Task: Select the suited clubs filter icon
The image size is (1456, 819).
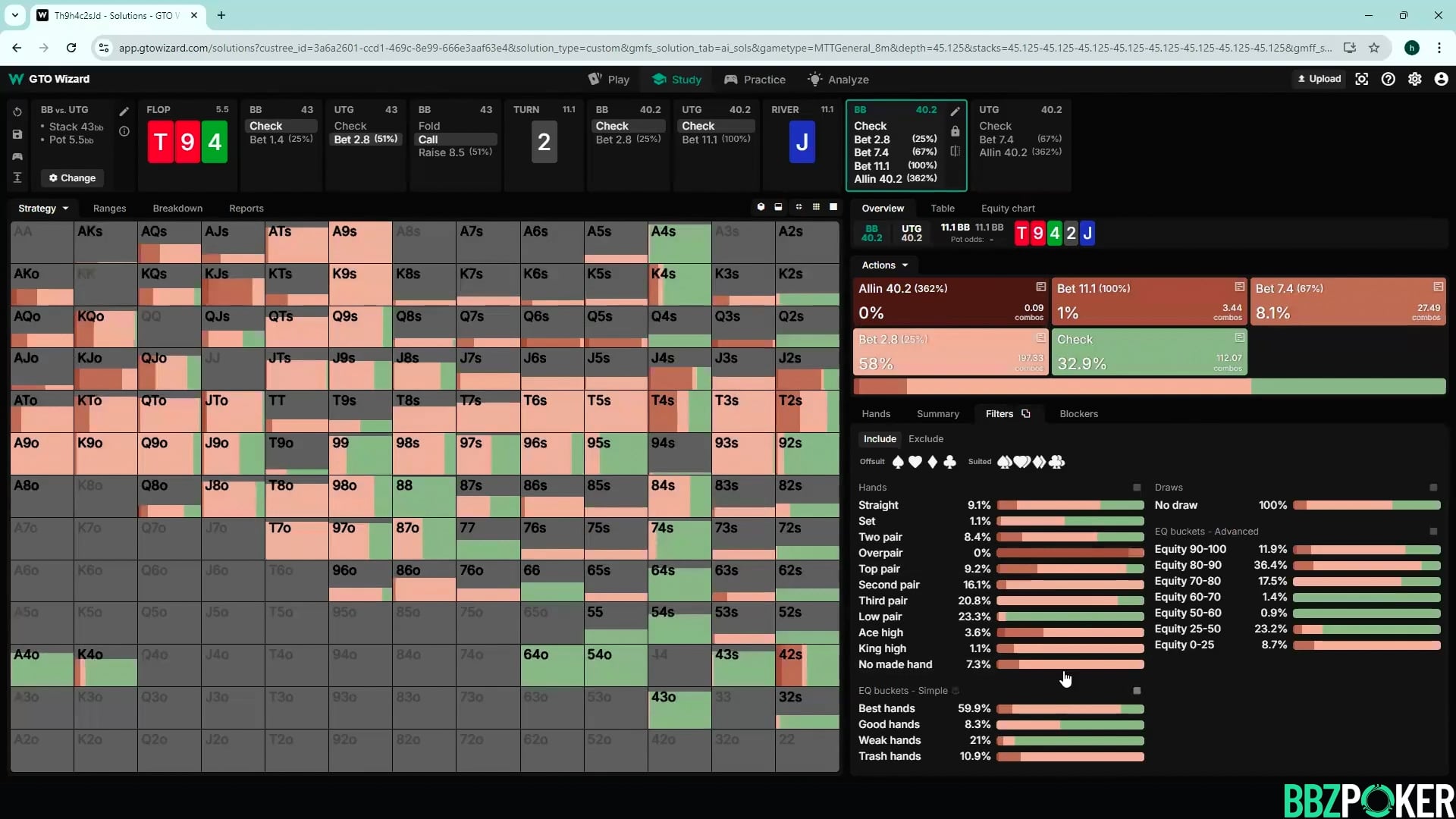Action: [1056, 462]
